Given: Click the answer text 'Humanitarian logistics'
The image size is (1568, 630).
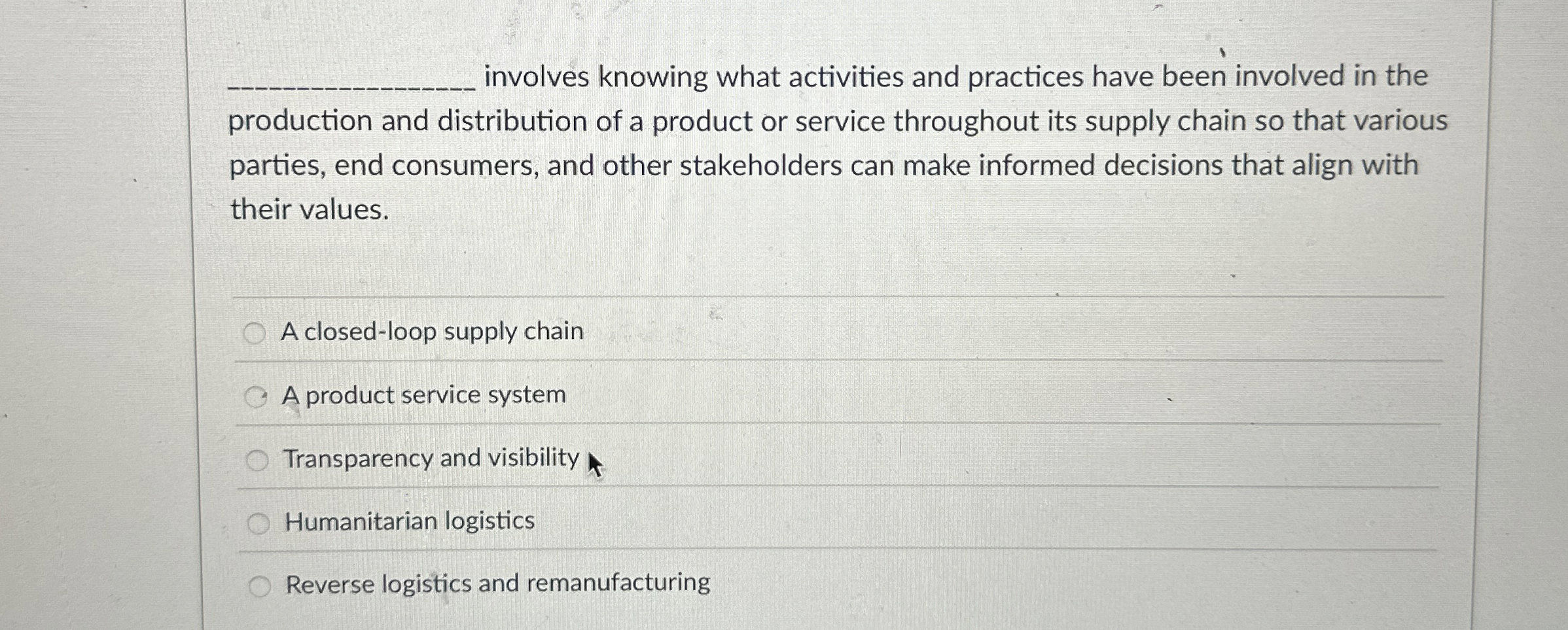Looking at the screenshot, I should click(x=409, y=521).
